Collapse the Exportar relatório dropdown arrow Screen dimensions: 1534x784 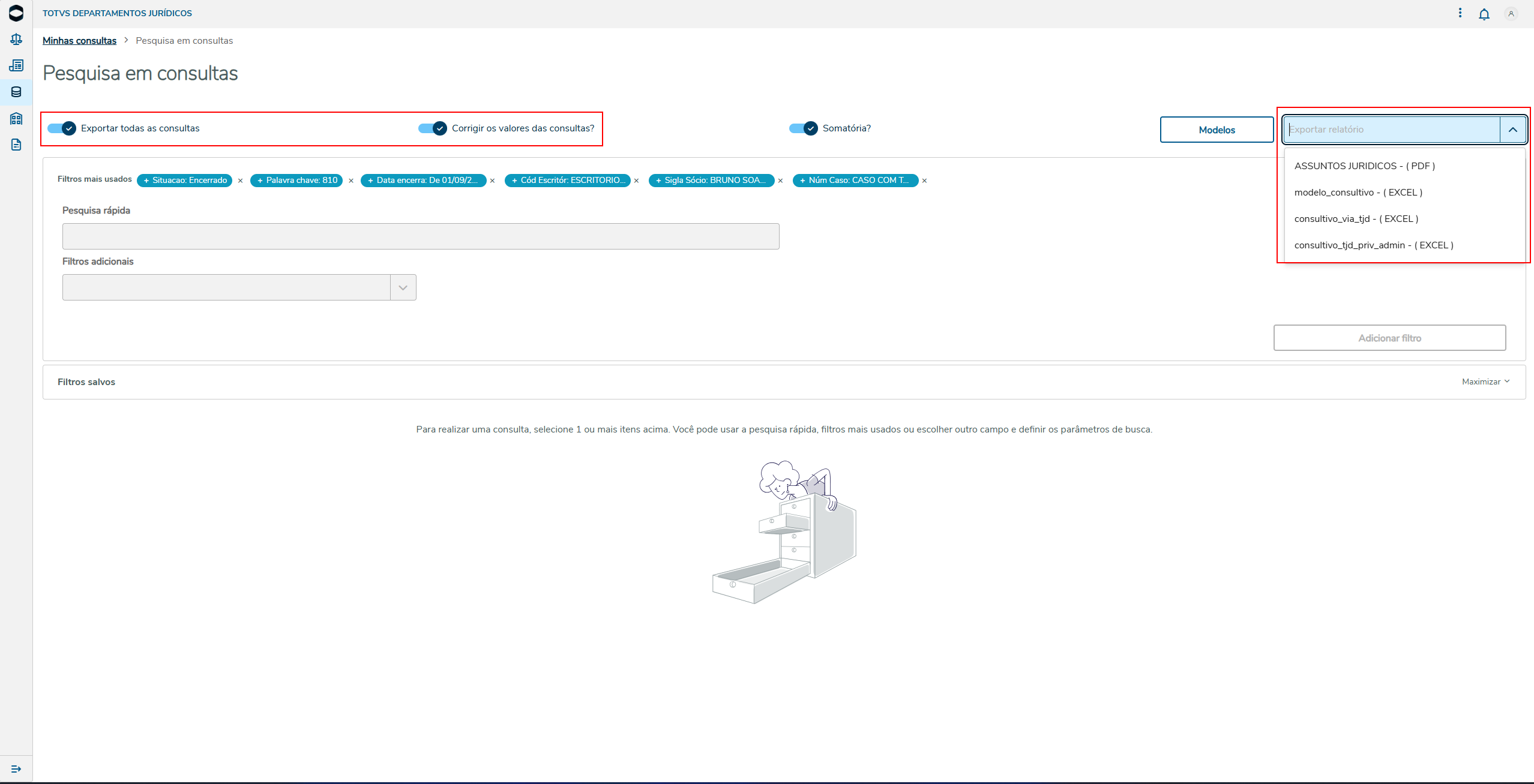point(1512,130)
